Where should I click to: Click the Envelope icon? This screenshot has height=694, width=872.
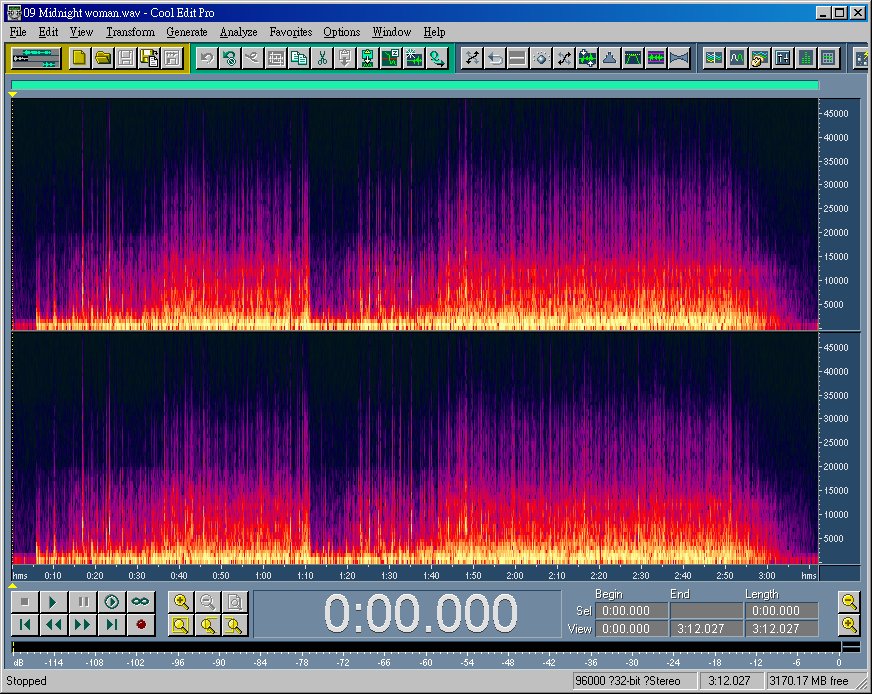[x=610, y=58]
